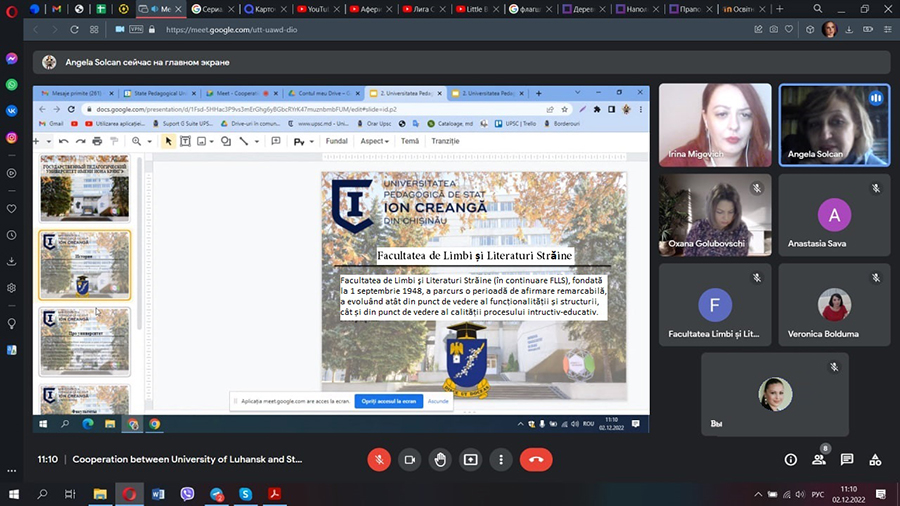This screenshot has width=900, height=506.
Task: Open Opera profile avatar
Action: pos(829,29)
